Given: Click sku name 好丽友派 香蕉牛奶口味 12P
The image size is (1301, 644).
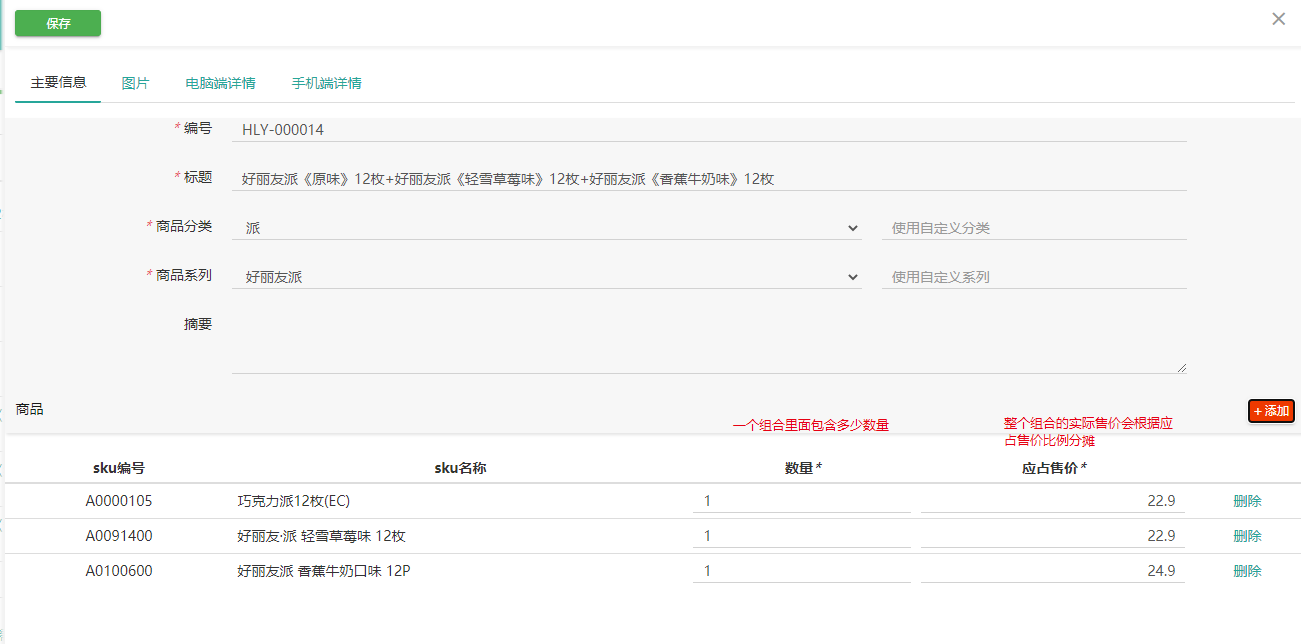Looking at the screenshot, I should coord(324,571).
